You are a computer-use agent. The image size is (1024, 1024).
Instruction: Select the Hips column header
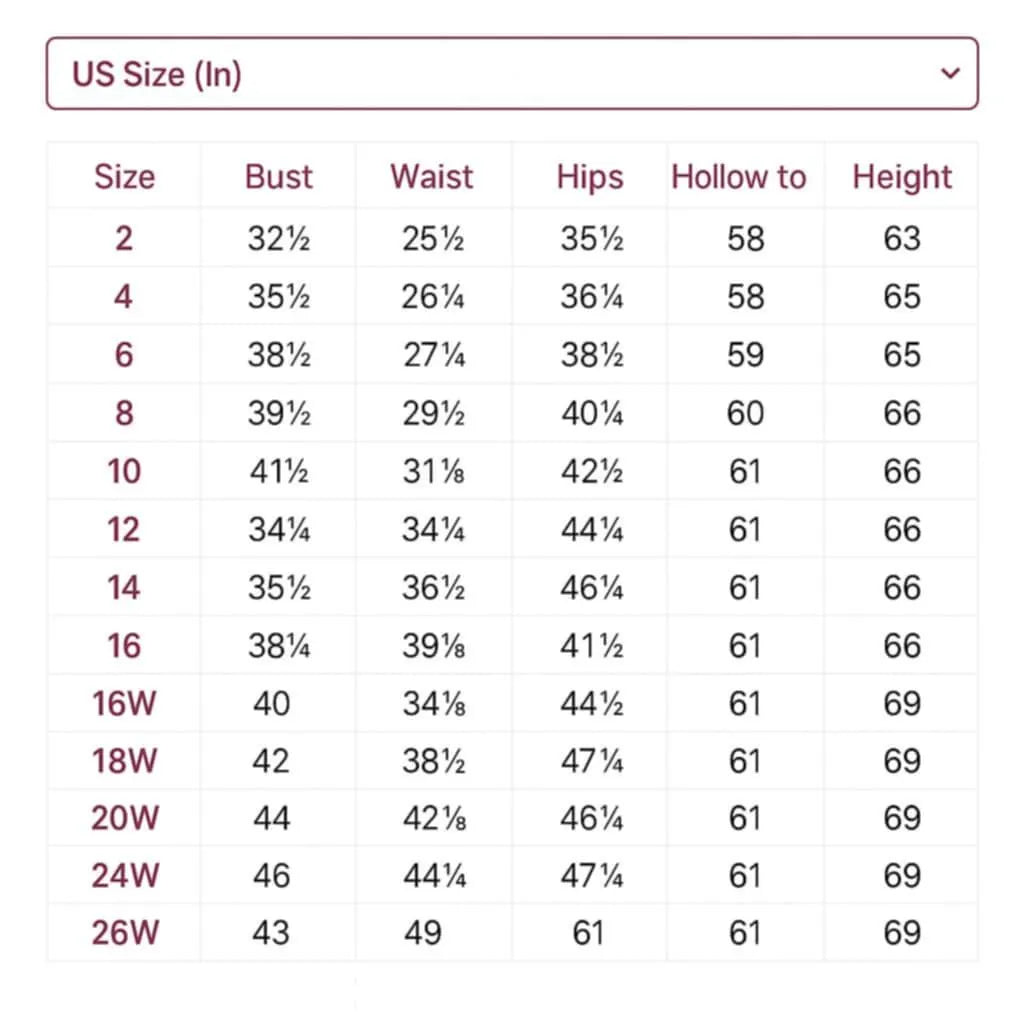click(590, 177)
